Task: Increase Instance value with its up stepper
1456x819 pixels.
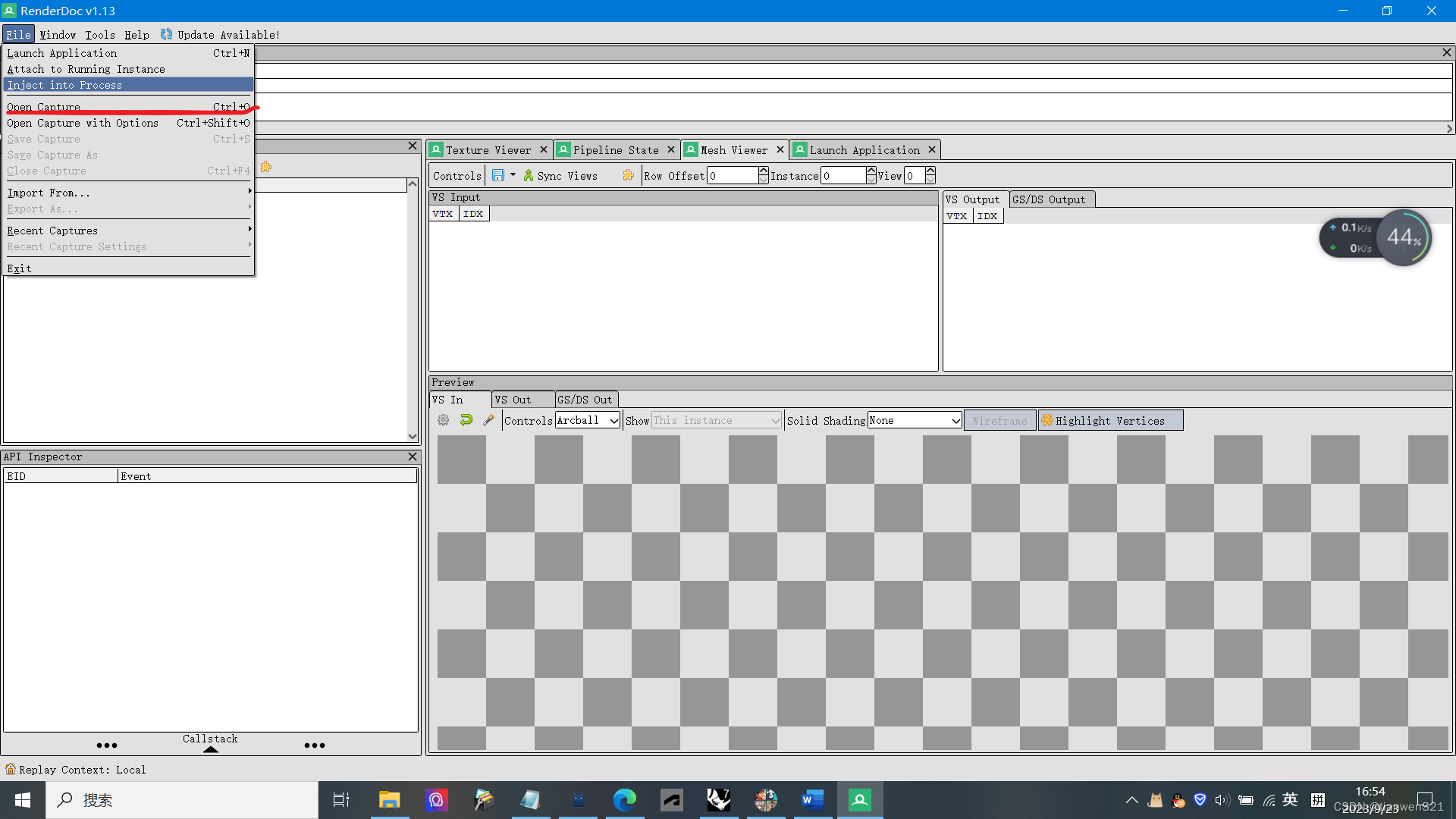Action: click(x=871, y=171)
